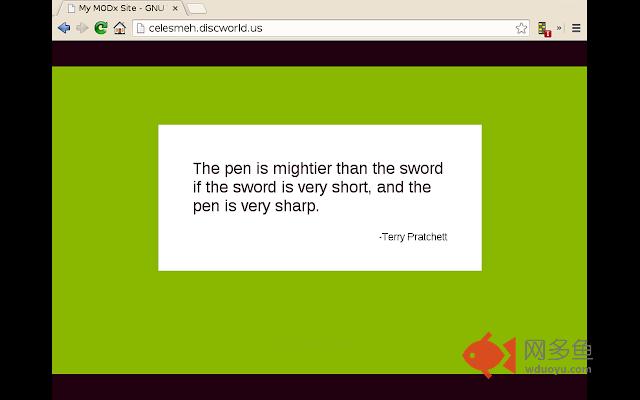Bookmark this page with the star icon
Viewport: 640px width, 400px height.
point(521,28)
